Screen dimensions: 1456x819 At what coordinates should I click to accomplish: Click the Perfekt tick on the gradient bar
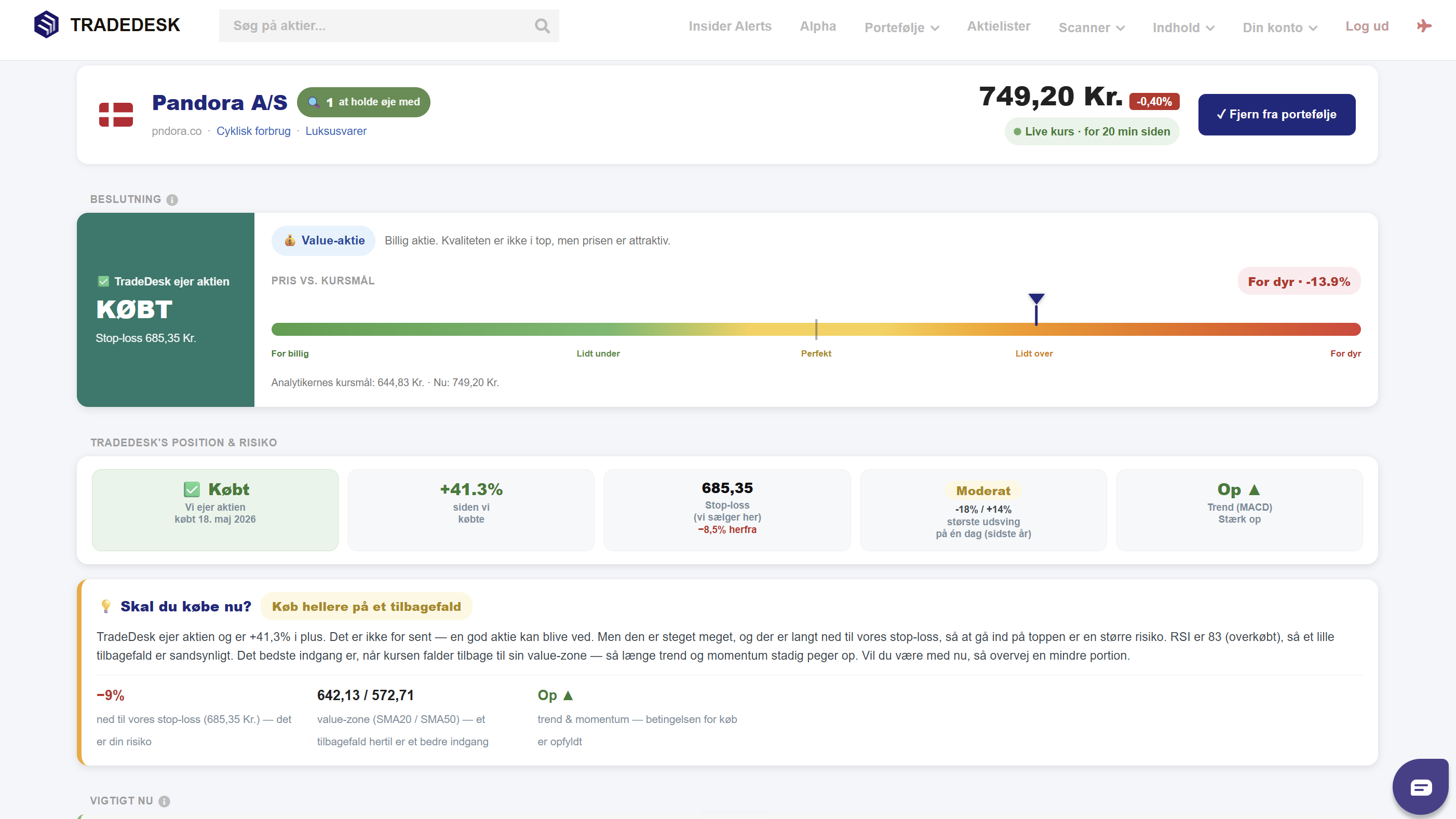click(816, 329)
